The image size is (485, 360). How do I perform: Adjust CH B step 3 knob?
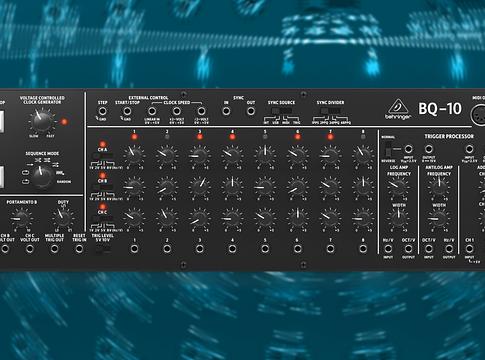[x=200, y=186]
